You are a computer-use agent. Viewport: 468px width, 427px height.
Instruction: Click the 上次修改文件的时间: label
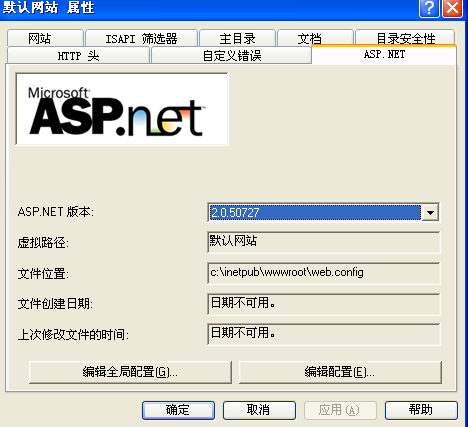[x=73, y=335]
